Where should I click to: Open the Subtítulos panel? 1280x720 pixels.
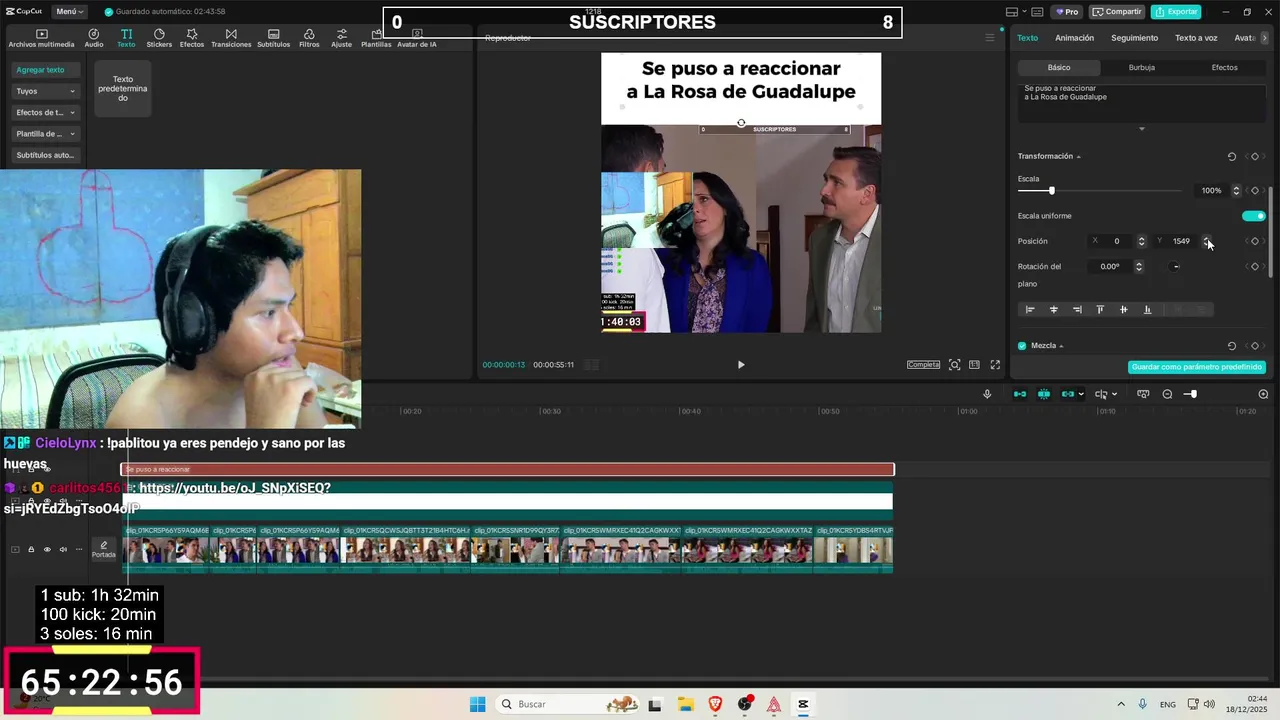[273, 38]
